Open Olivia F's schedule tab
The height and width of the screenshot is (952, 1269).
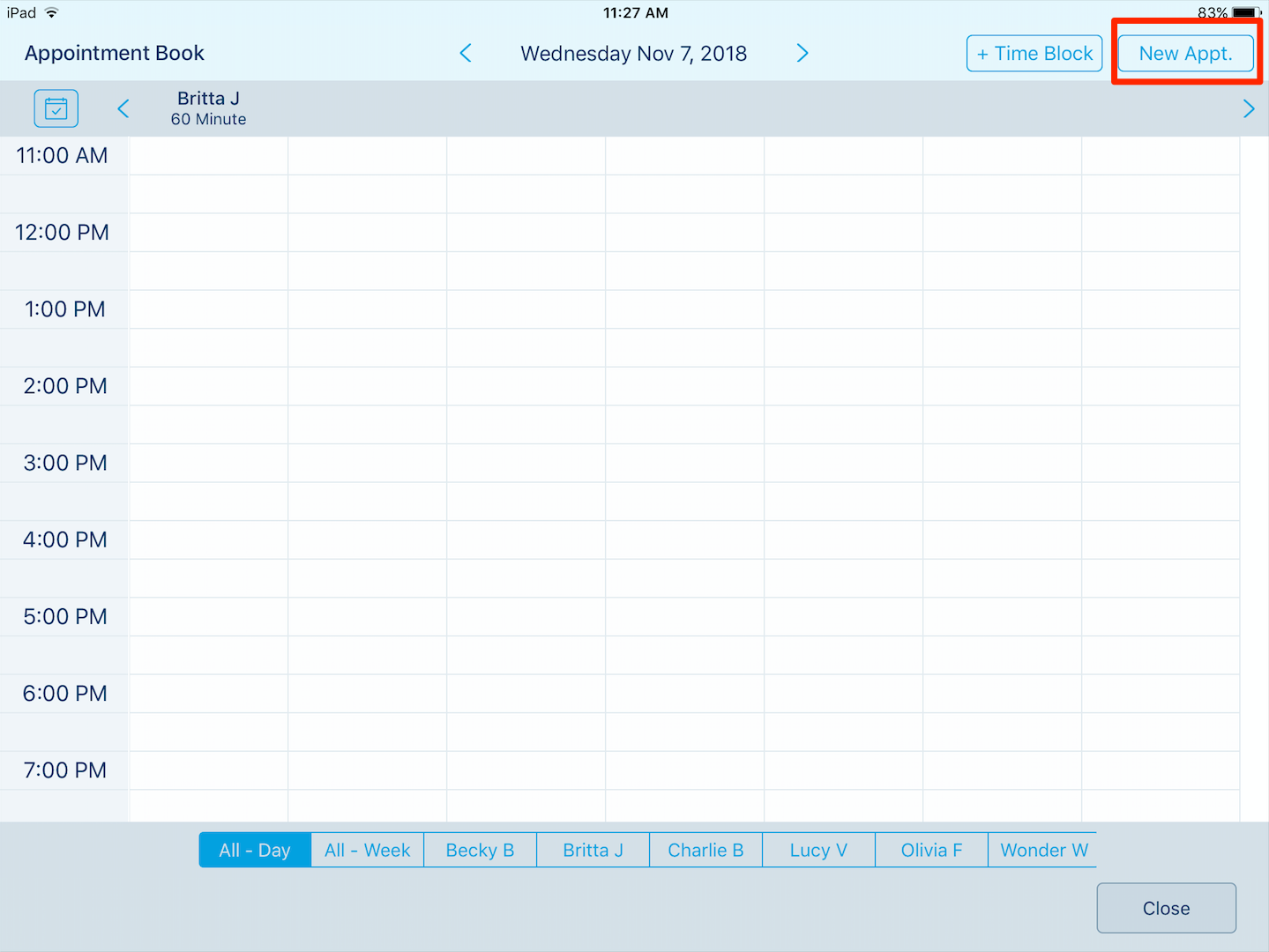(931, 850)
